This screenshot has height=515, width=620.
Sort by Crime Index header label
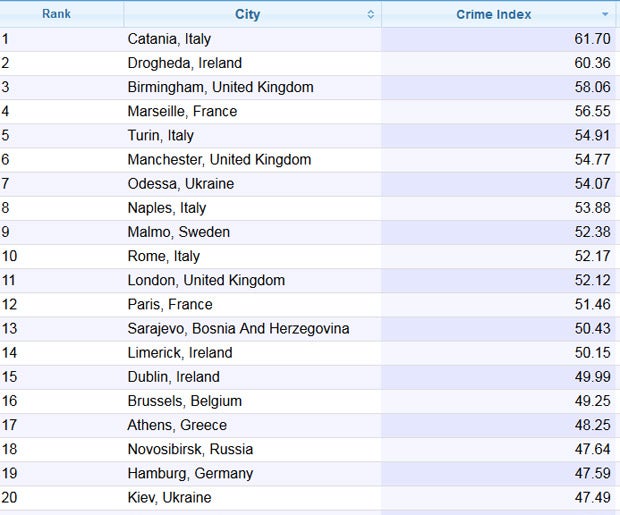click(x=494, y=14)
